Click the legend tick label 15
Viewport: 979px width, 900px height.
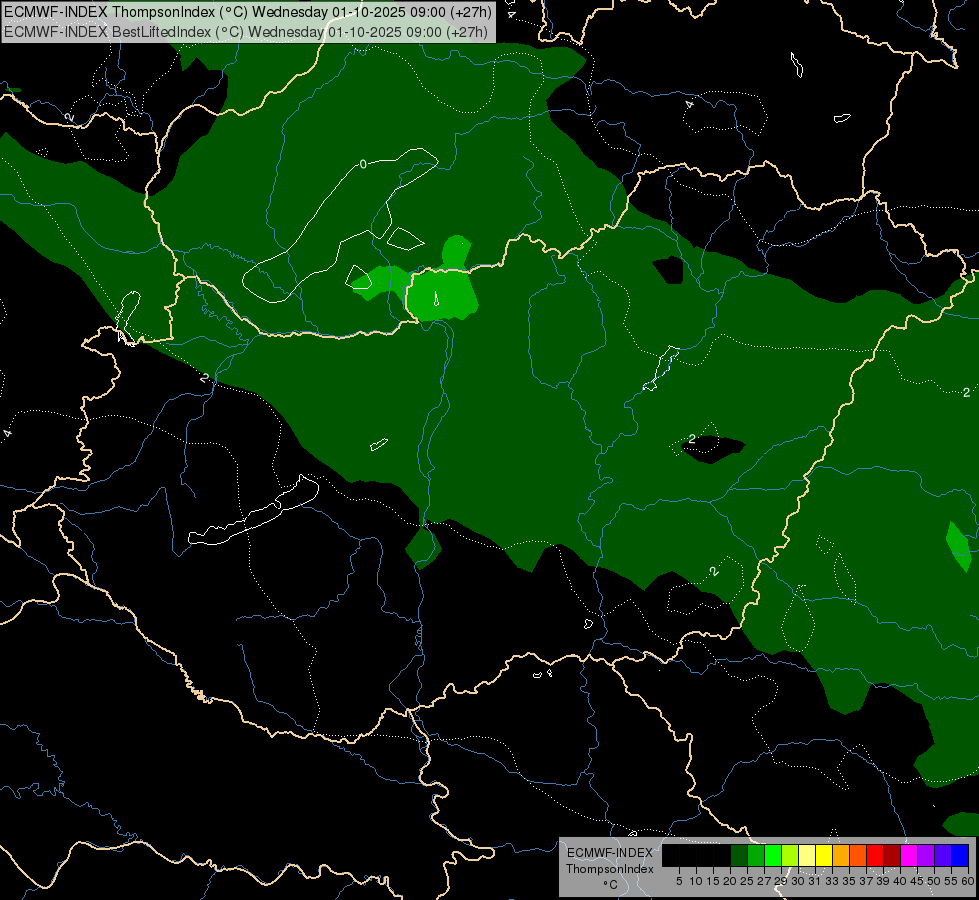[x=713, y=881]
